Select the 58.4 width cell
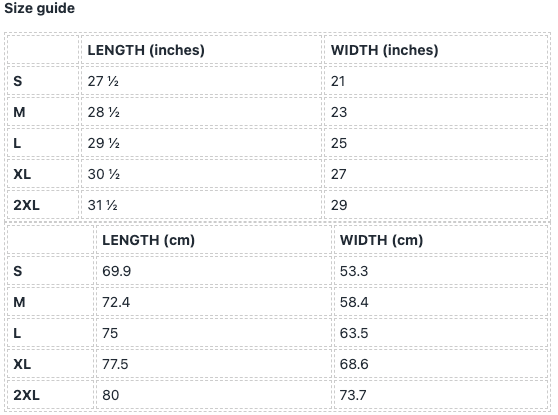This screenshot has height=415, width=558. [354, 302]
